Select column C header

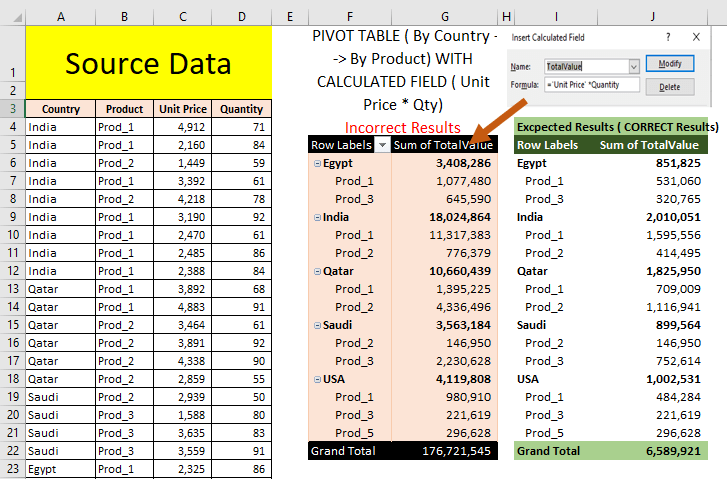coord(183,17)
